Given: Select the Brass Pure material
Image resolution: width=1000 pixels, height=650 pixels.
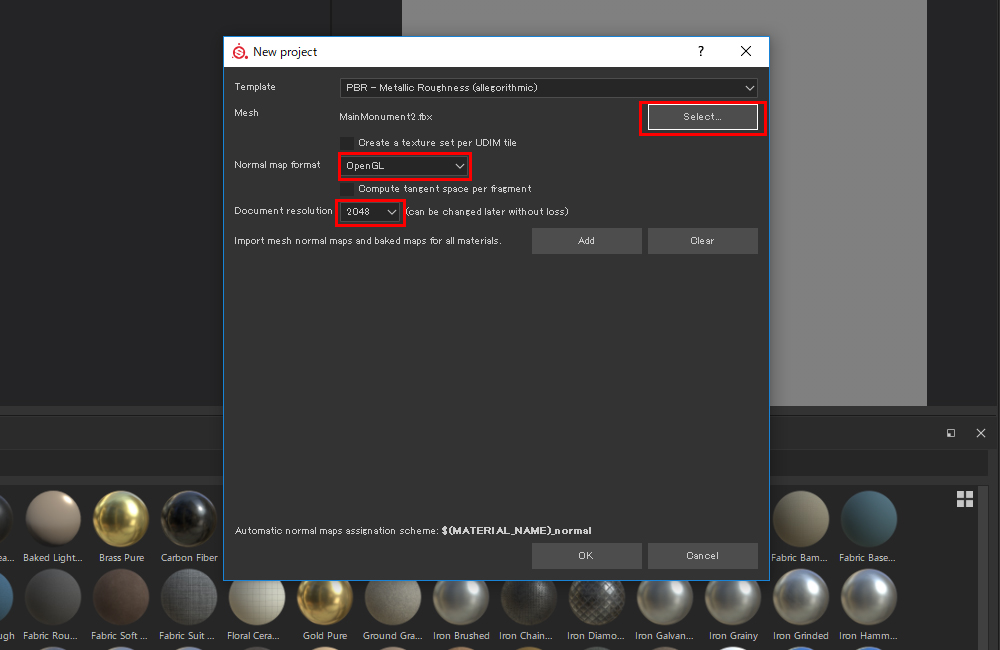Looking at the screenshot, I should pyautogui.click(x=120, y=518).
